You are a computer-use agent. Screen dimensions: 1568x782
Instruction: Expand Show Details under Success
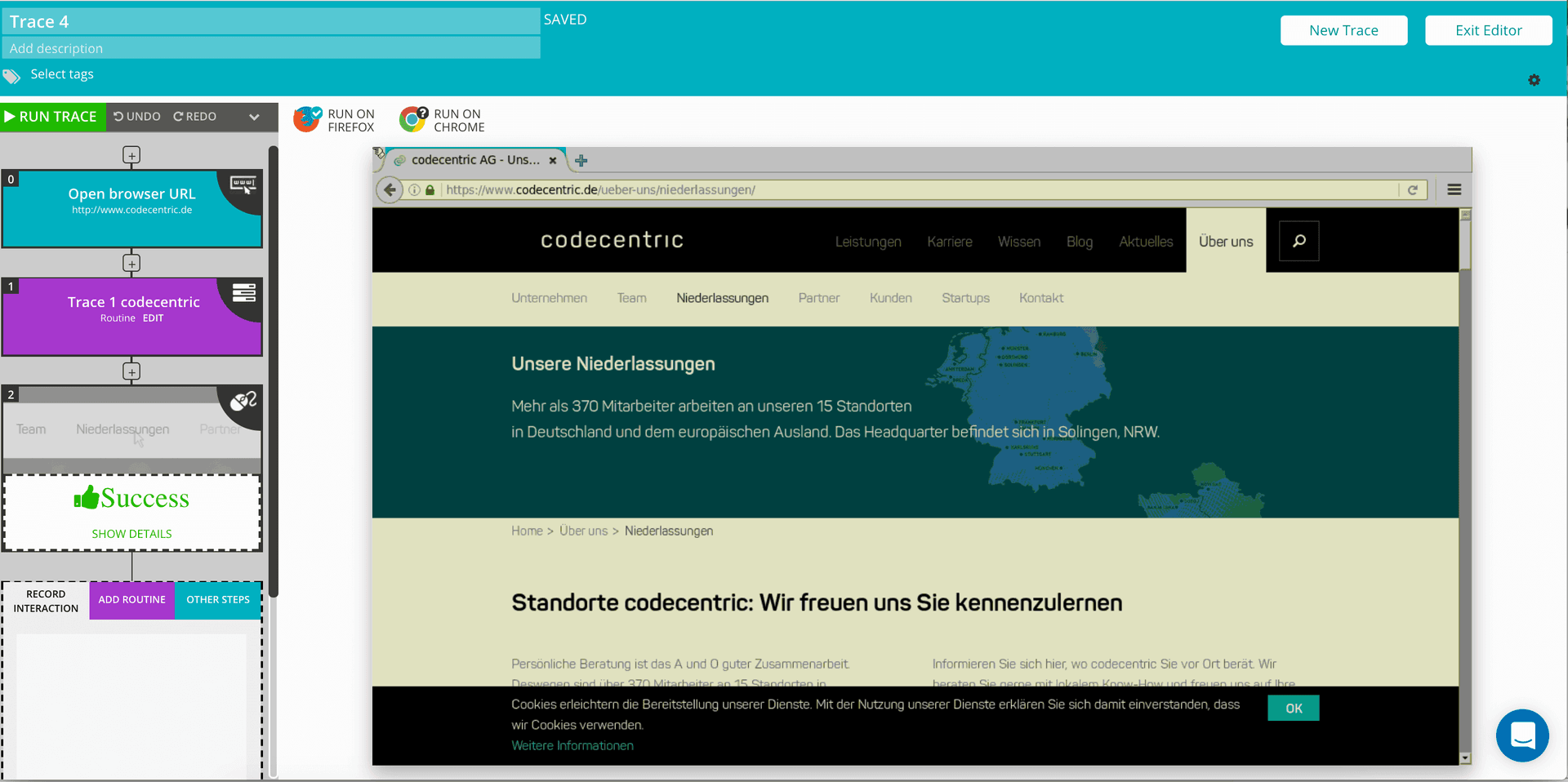point(131,534)
